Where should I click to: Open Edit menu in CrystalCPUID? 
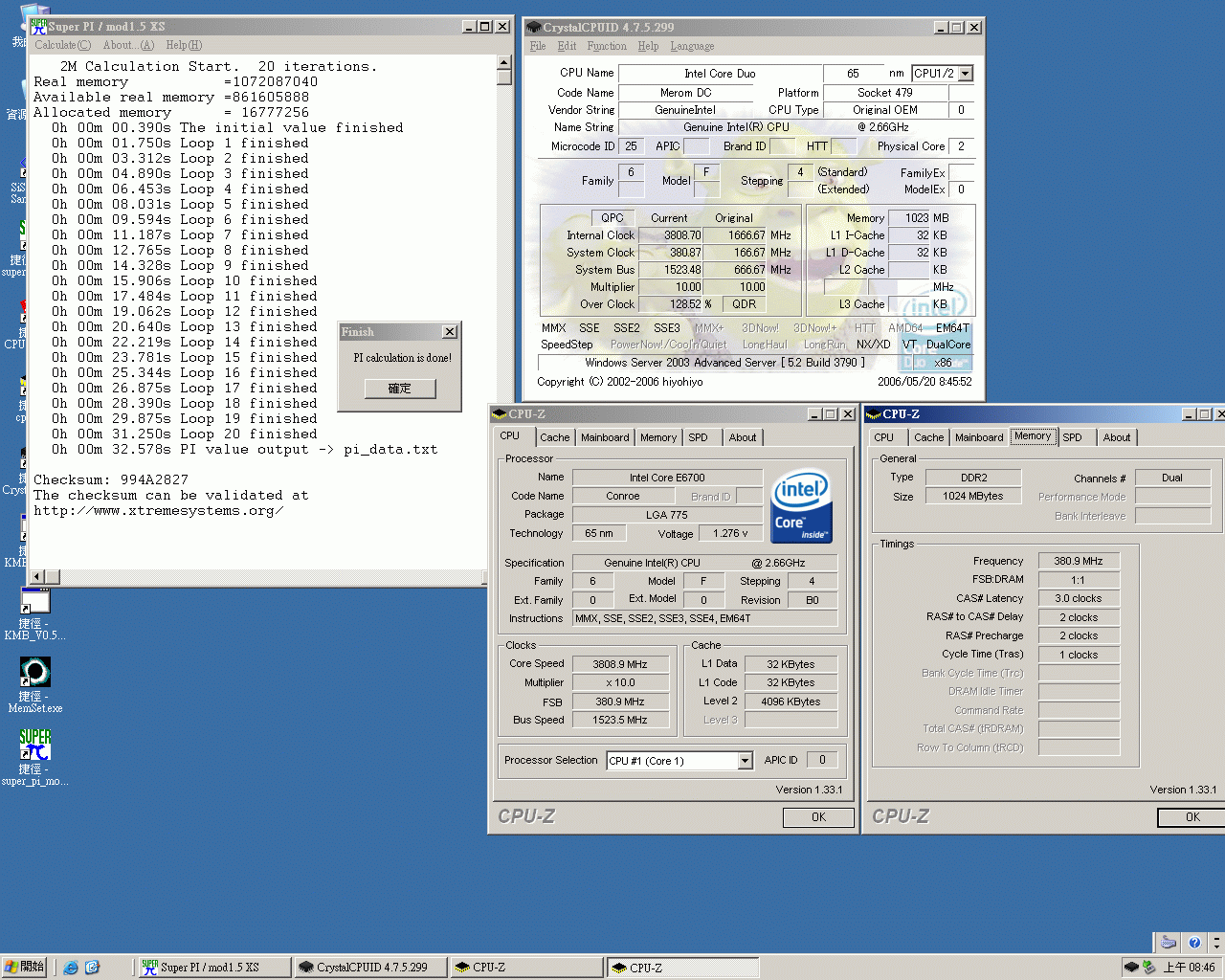(x=568, y=46)
